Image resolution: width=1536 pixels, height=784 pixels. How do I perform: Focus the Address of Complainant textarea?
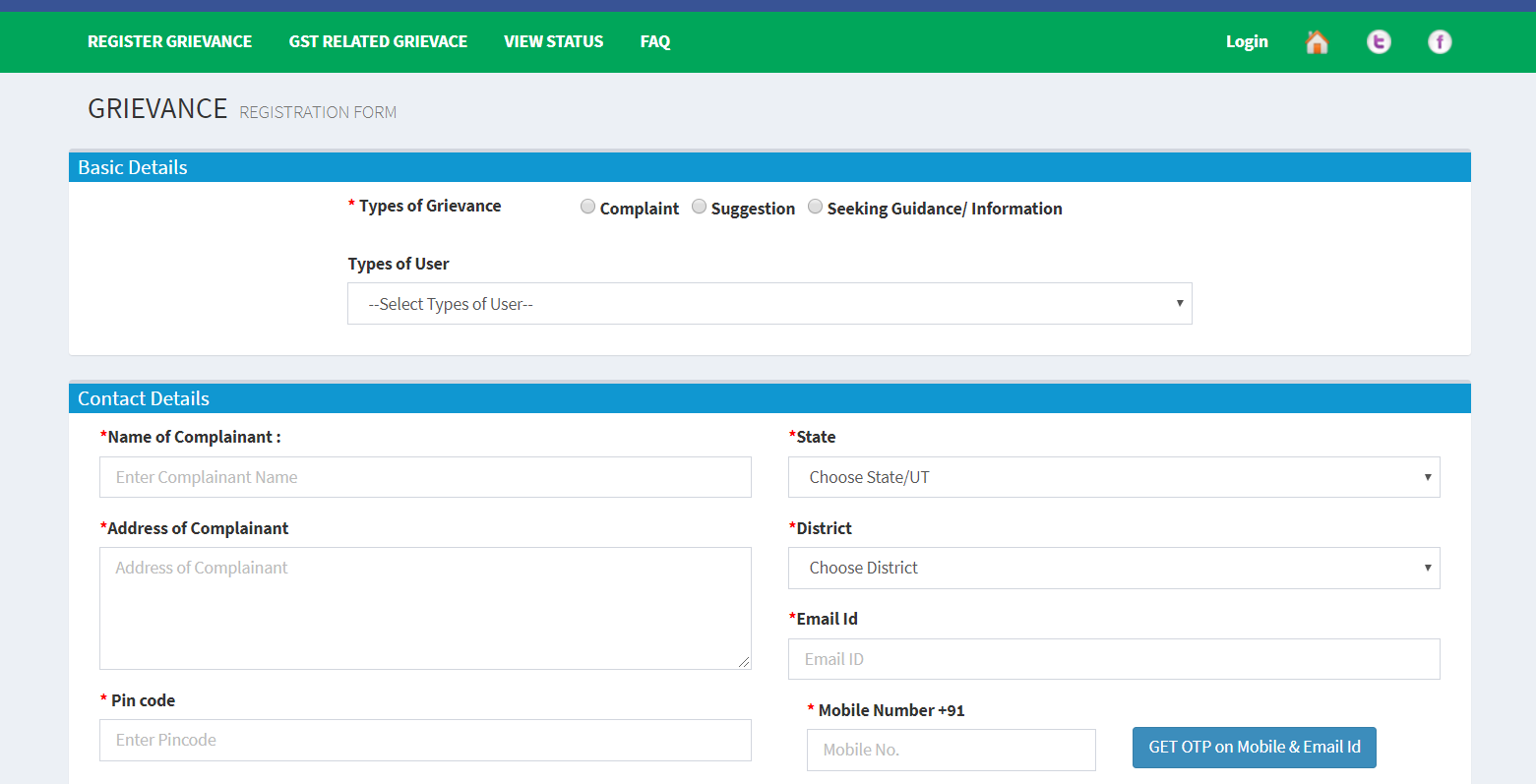coord(424,608)
